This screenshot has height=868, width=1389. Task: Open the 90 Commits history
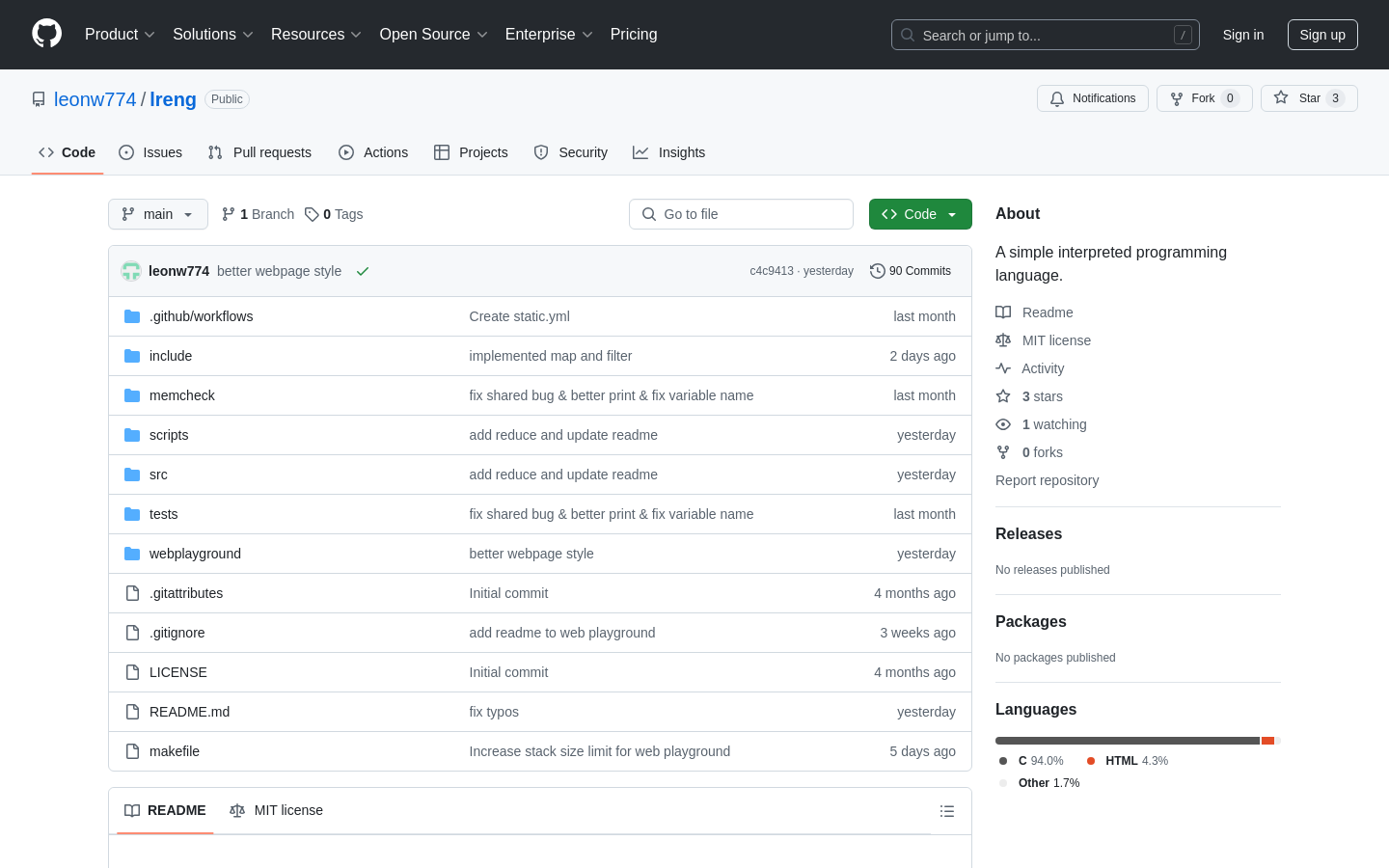(x=911, y=271)
